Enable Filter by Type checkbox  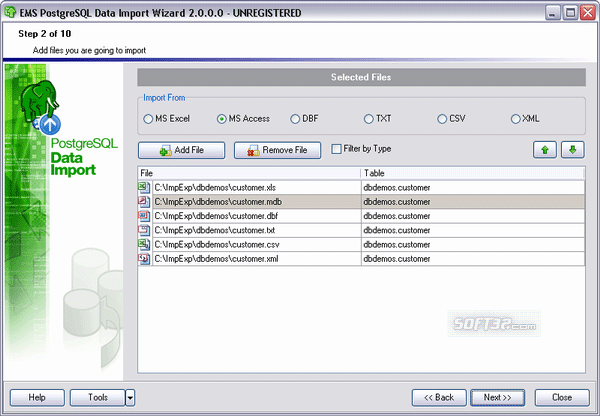coord(336,149)
